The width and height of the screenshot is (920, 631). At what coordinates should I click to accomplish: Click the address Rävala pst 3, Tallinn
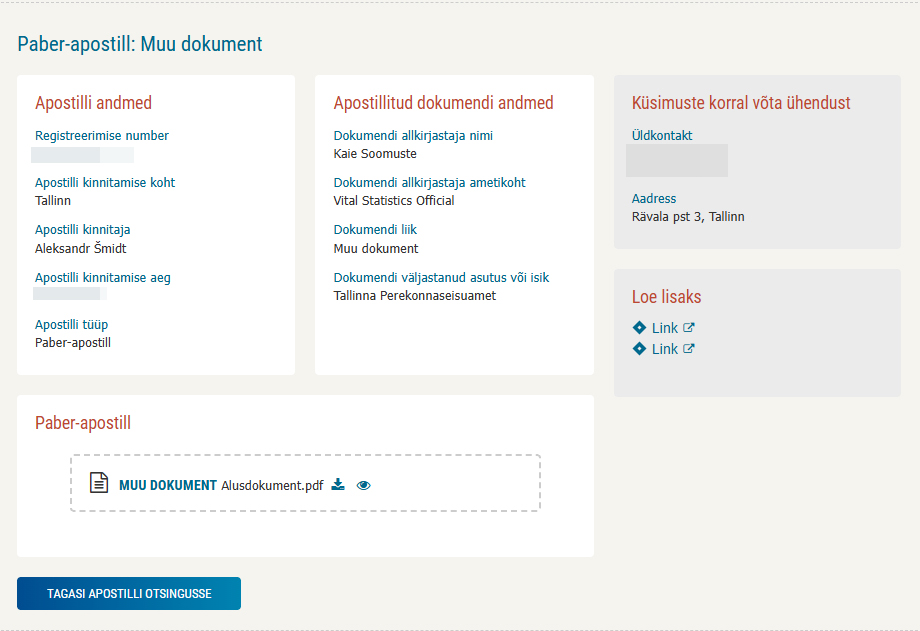688,216
